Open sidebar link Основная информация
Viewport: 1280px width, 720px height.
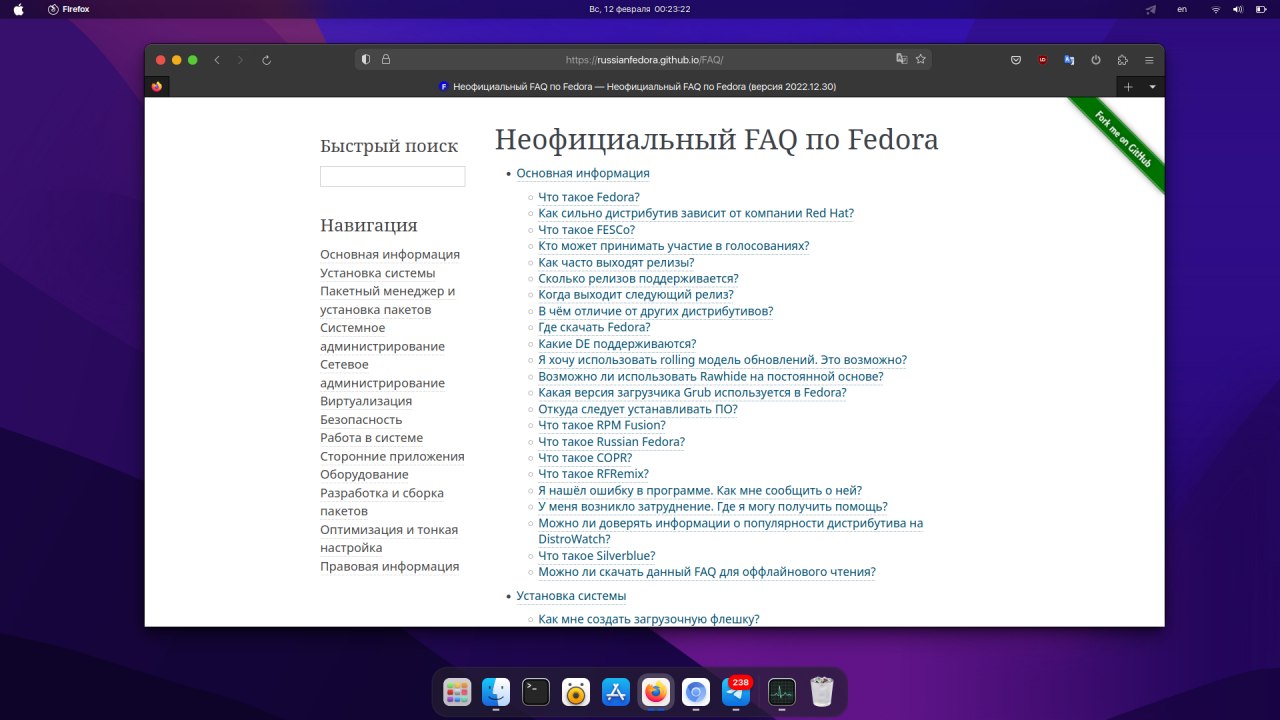click(x=390, y=254)
